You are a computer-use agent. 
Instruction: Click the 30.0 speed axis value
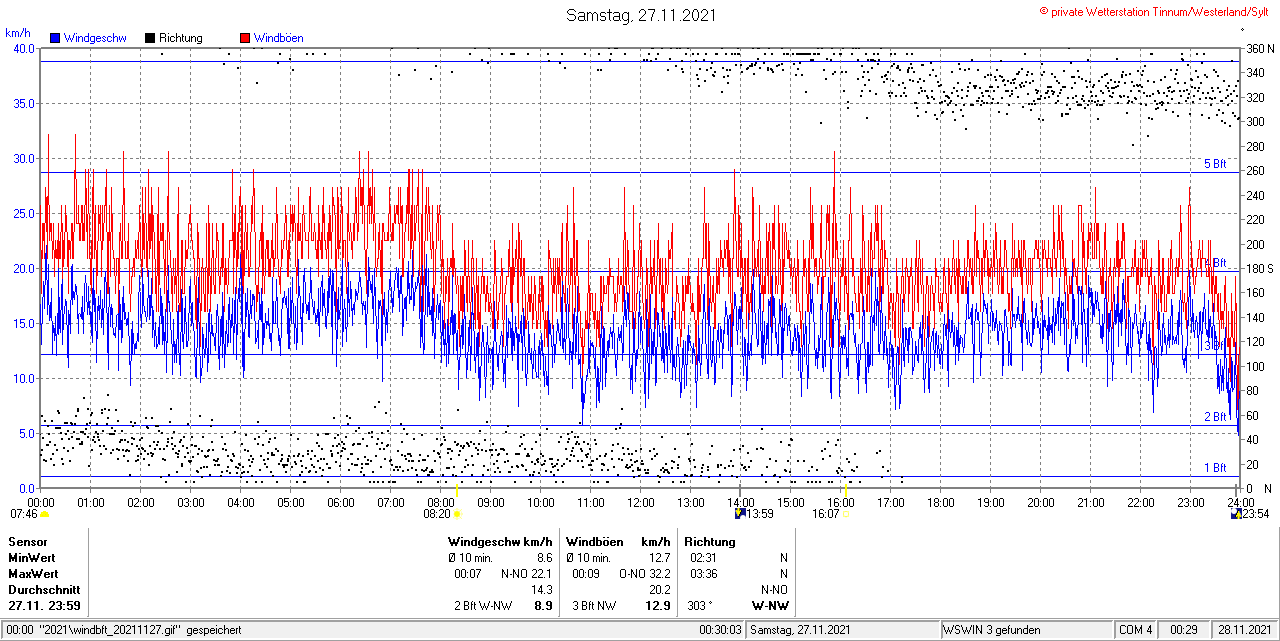23,159
